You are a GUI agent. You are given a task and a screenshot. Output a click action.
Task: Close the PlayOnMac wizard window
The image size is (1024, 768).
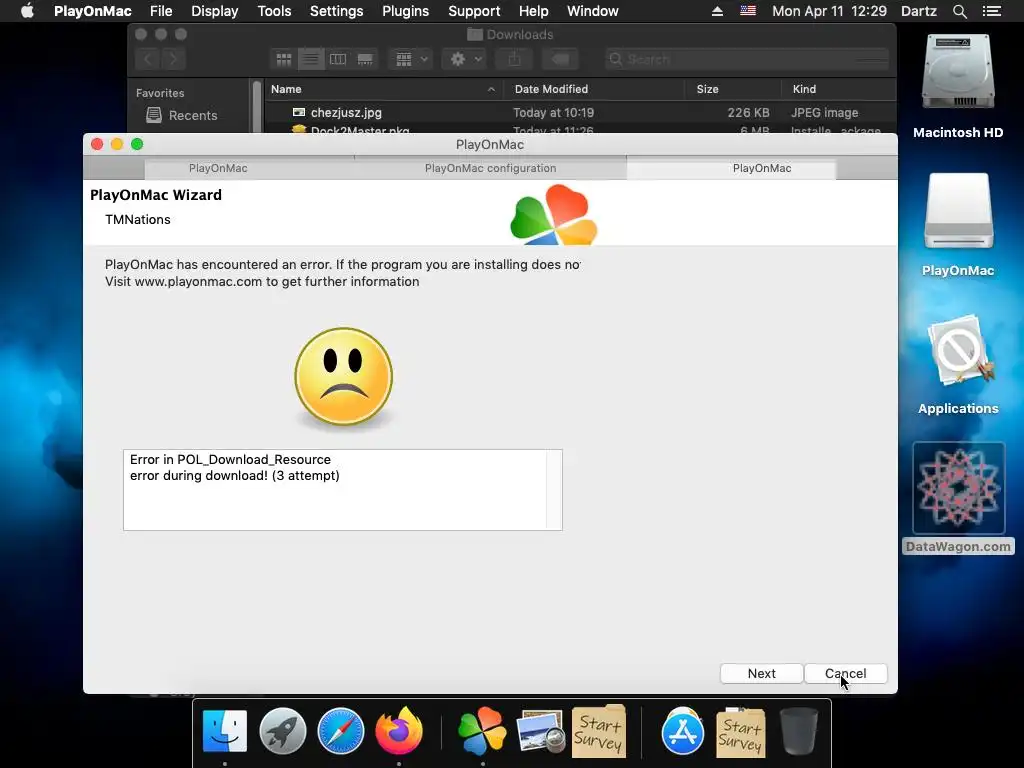point(97,144)
